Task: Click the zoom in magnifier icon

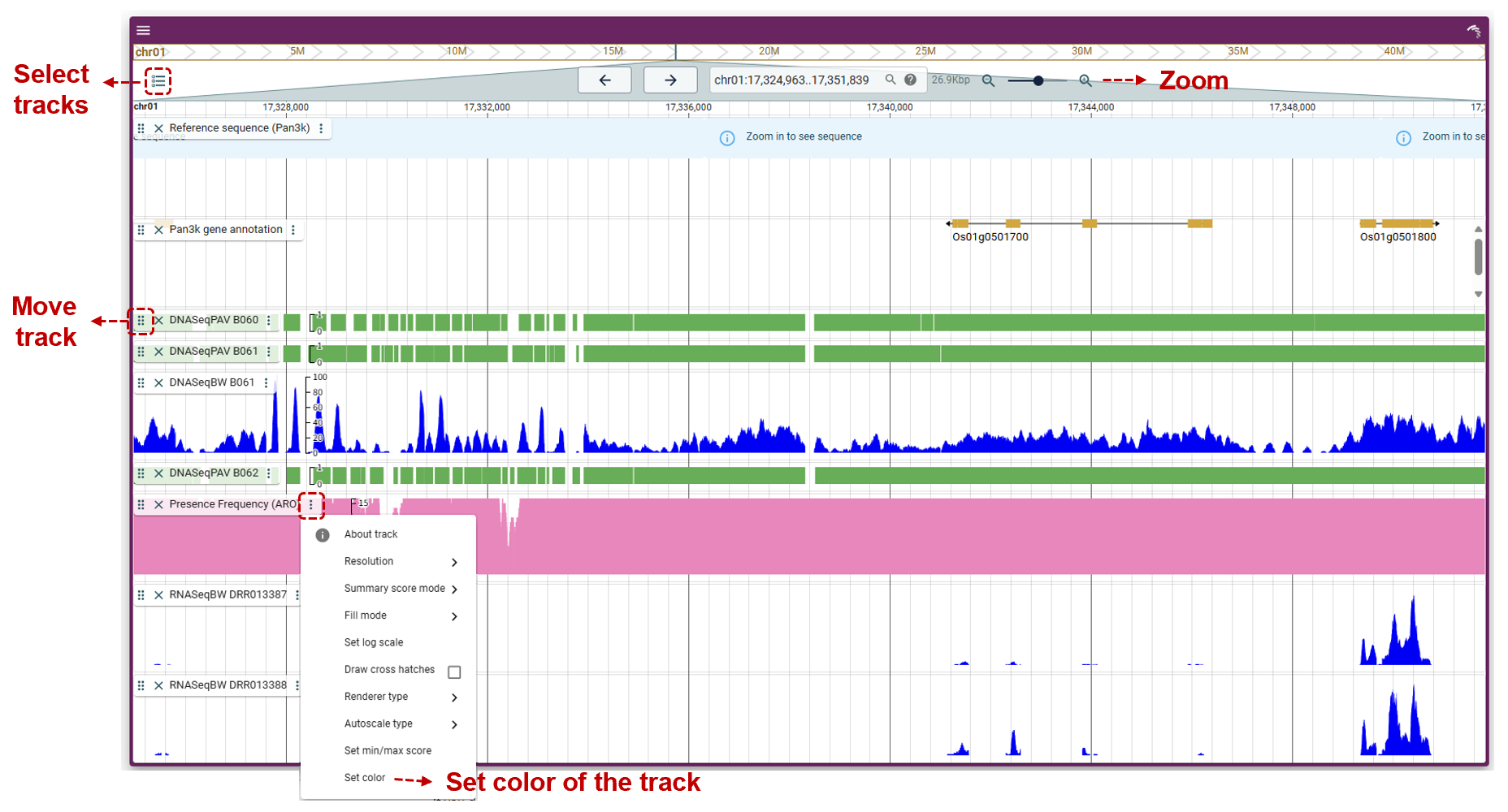Action: tap(1085, 80)
